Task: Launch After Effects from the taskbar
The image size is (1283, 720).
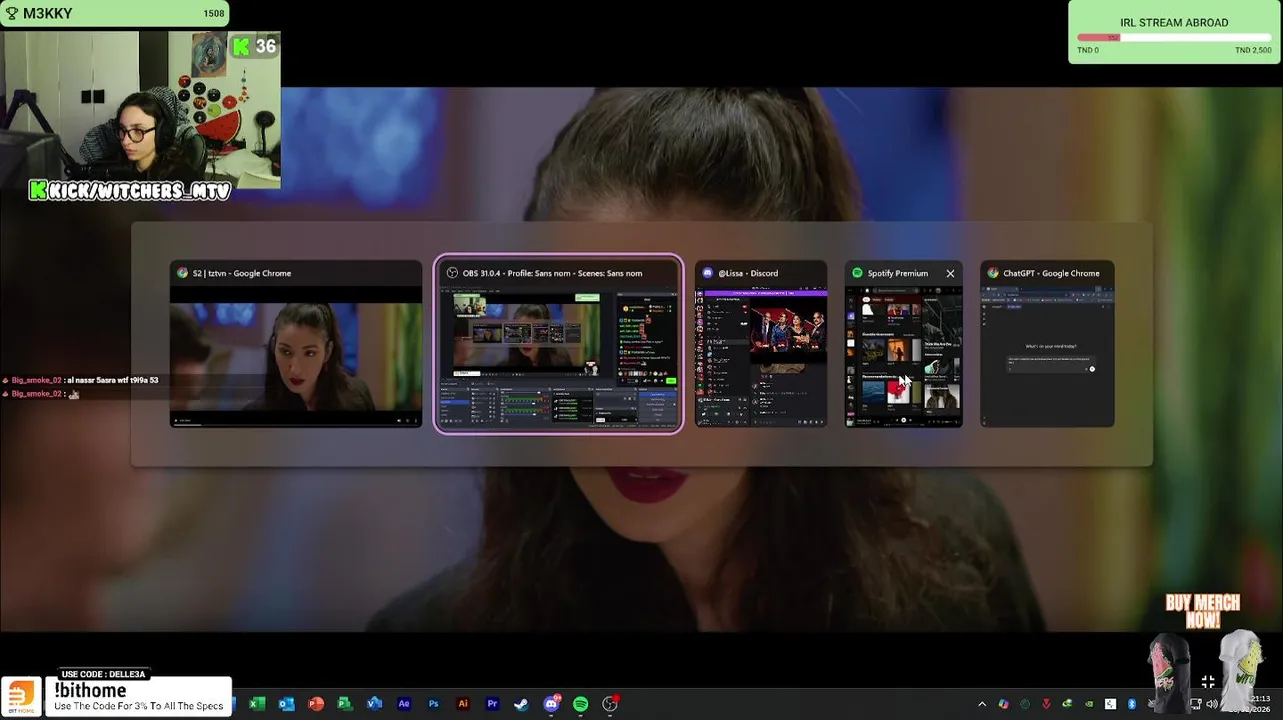Action: (x=404, y=704)
